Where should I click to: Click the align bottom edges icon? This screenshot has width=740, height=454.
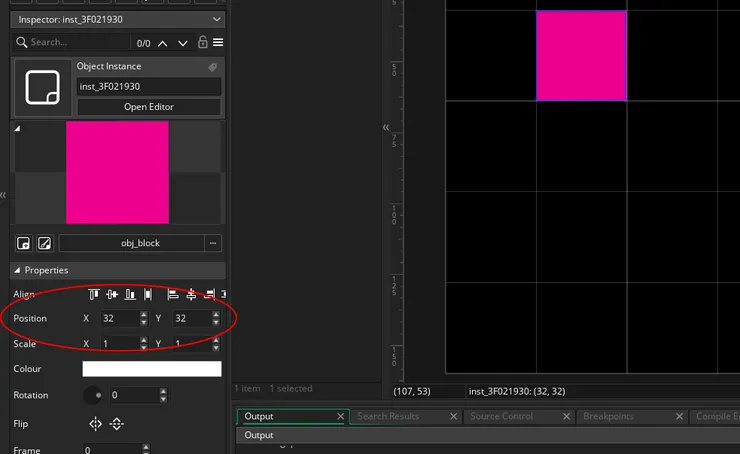[x=130, y=294]
